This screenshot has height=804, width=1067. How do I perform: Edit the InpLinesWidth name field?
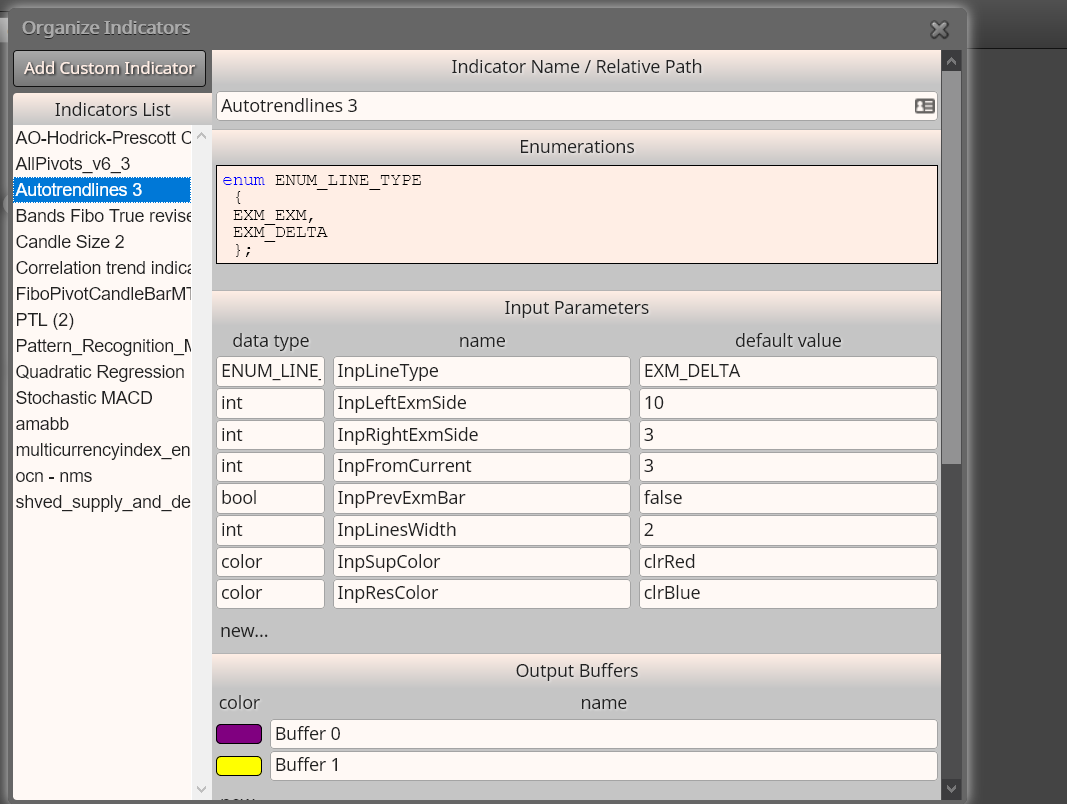[x=481, y=530]
